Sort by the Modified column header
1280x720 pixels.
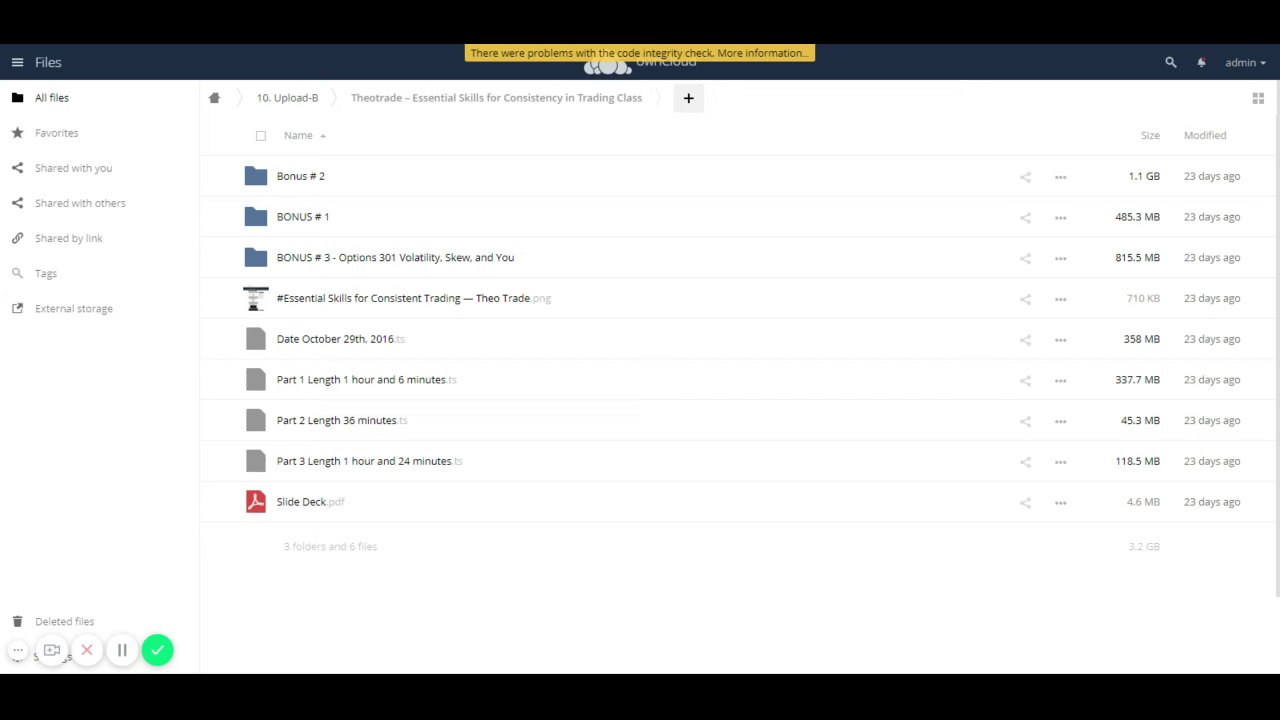(x=1205, y=135)
